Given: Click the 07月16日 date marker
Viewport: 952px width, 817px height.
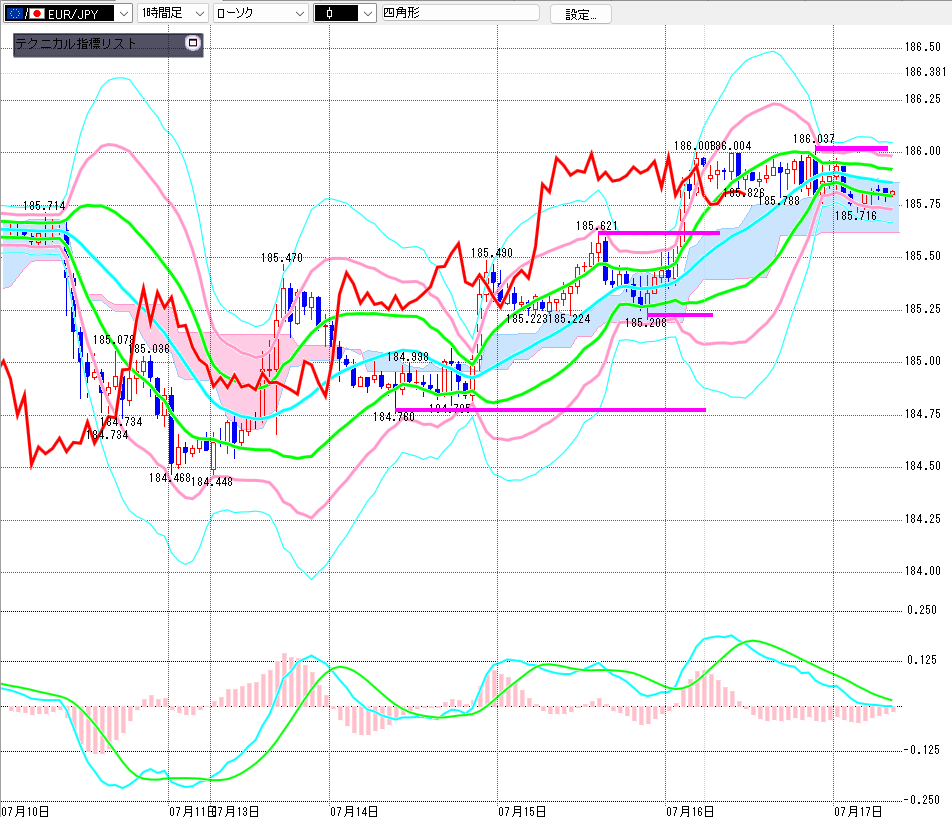Looking at the screenshot, I should [x=690, y=811].
